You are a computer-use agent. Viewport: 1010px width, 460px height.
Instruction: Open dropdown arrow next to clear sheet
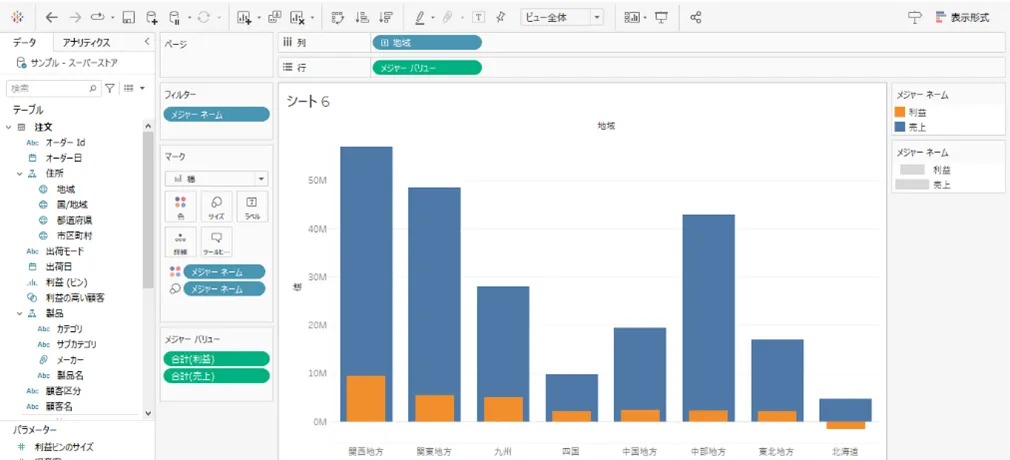coord(312,18)
